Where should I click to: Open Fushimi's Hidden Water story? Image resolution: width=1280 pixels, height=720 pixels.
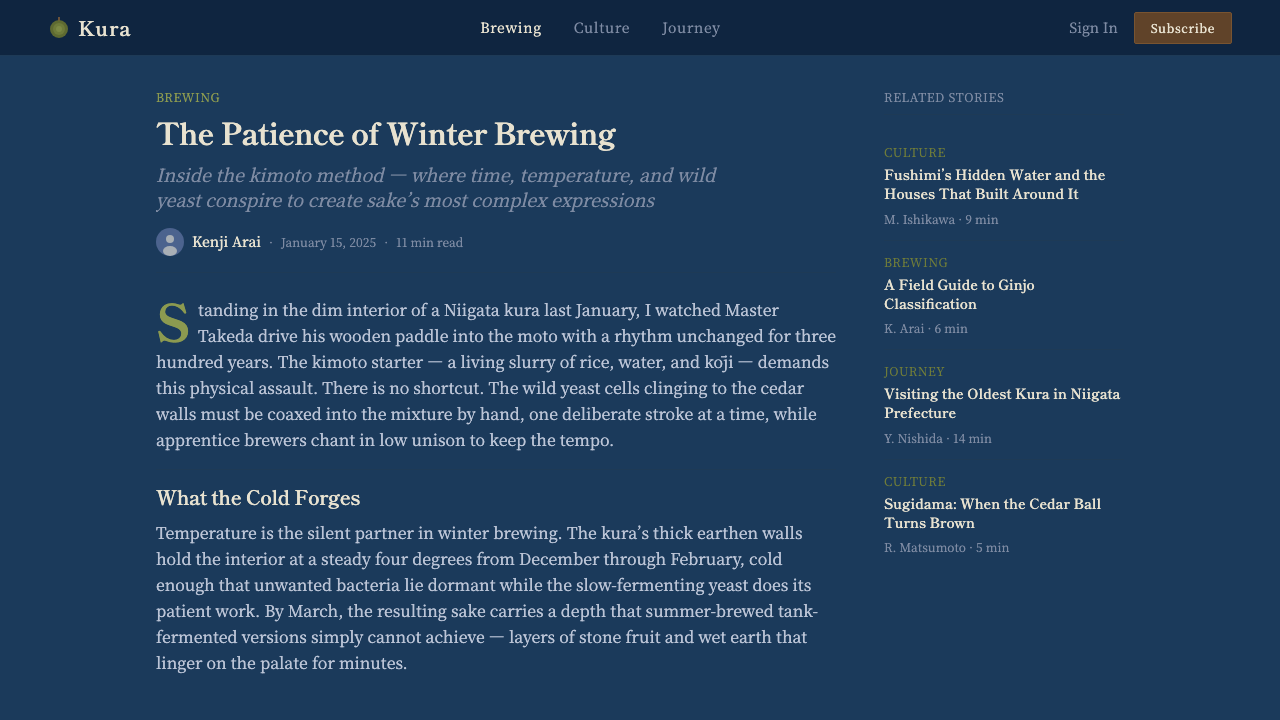click(995, 185)
